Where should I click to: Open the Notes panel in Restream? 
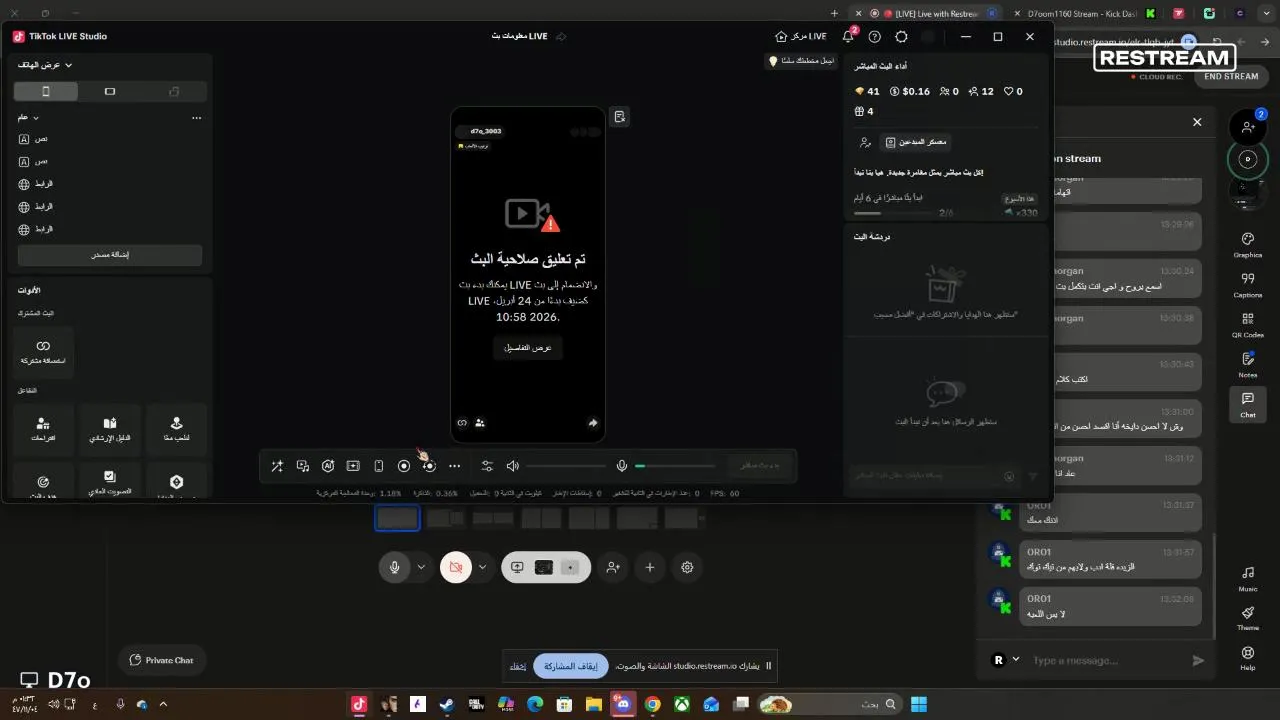pyautogui.click(x=1248, y=365)
